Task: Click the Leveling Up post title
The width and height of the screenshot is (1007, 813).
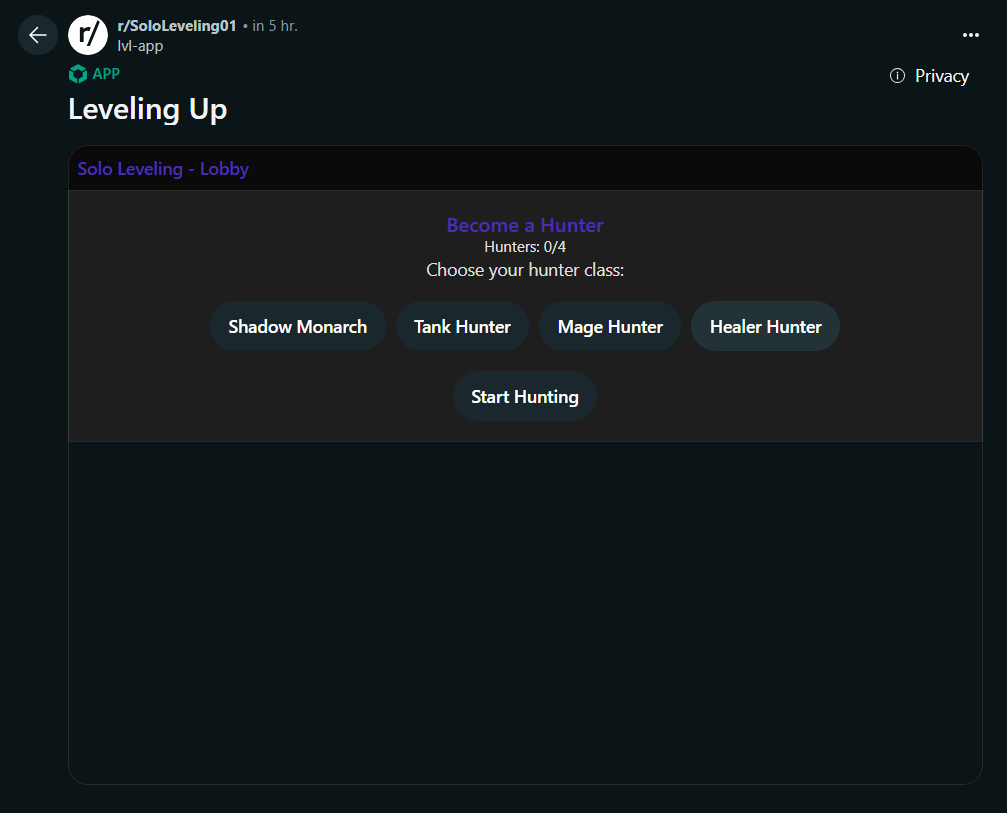Action: pyautogui.click(x=148, y=109)
